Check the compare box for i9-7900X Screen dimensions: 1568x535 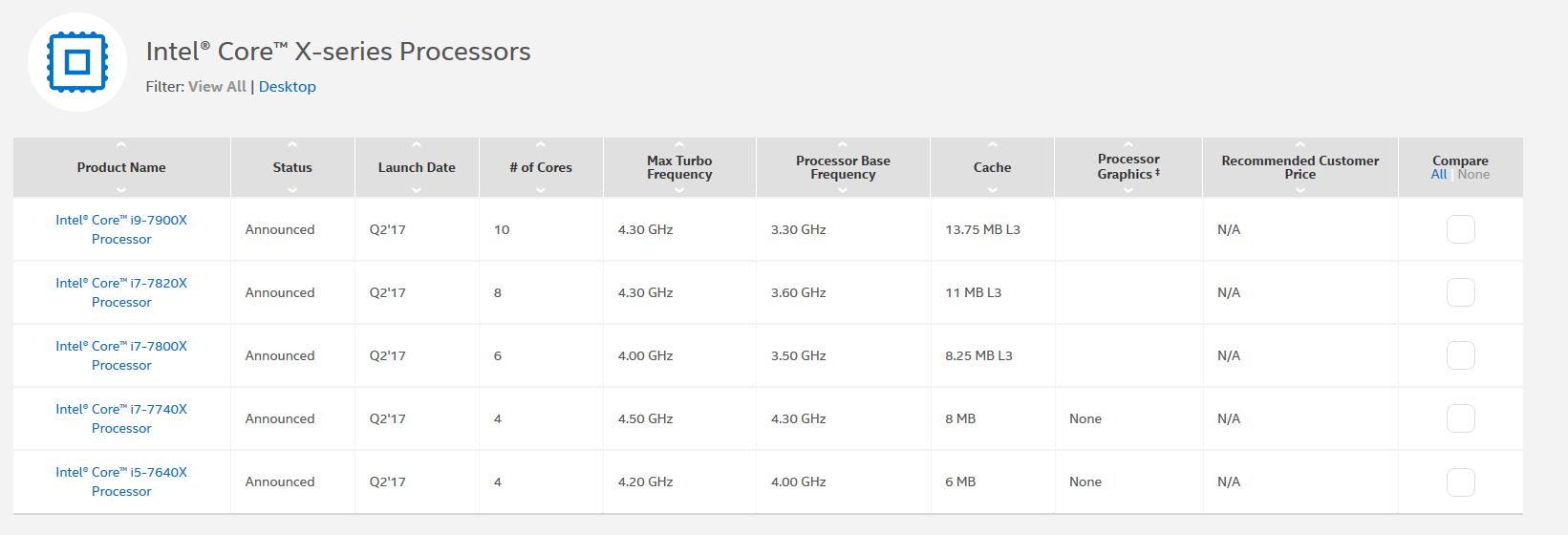(1460, 229)
